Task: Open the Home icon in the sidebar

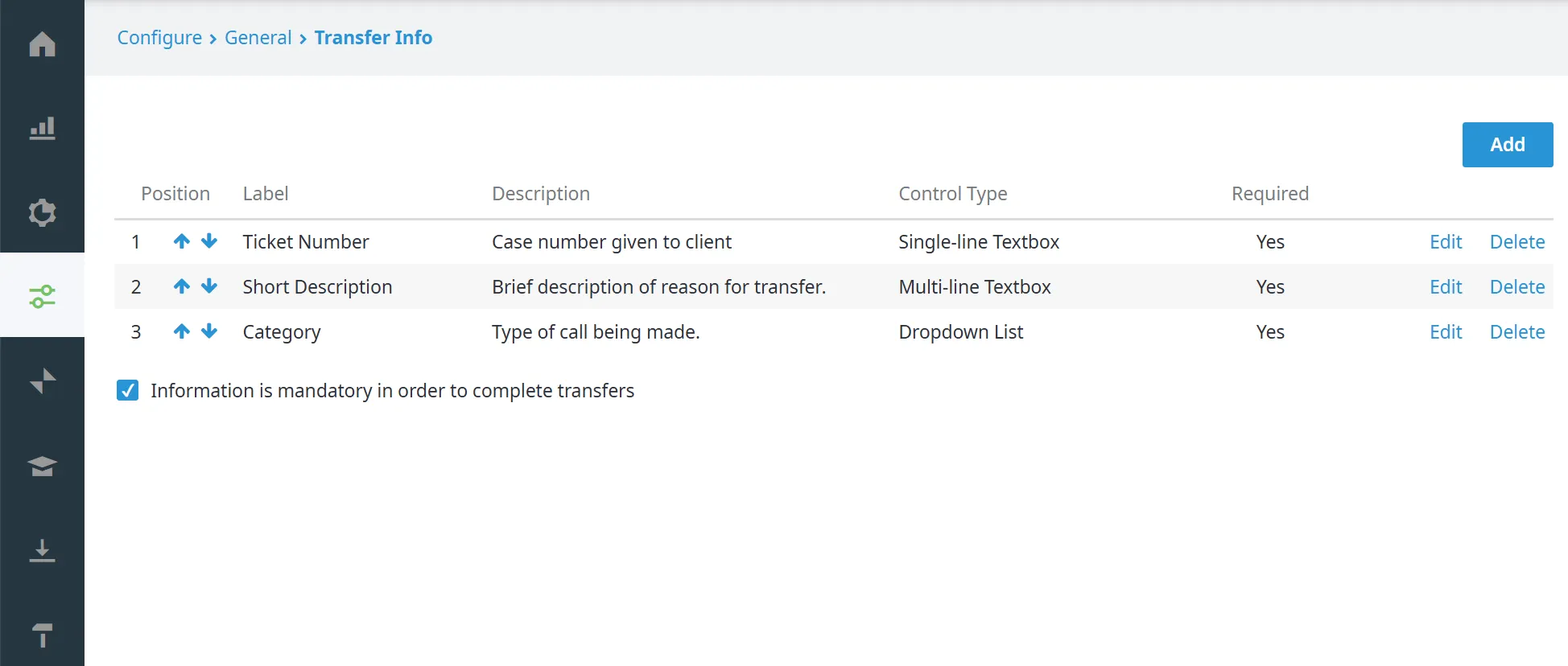Action: point(42,43)
